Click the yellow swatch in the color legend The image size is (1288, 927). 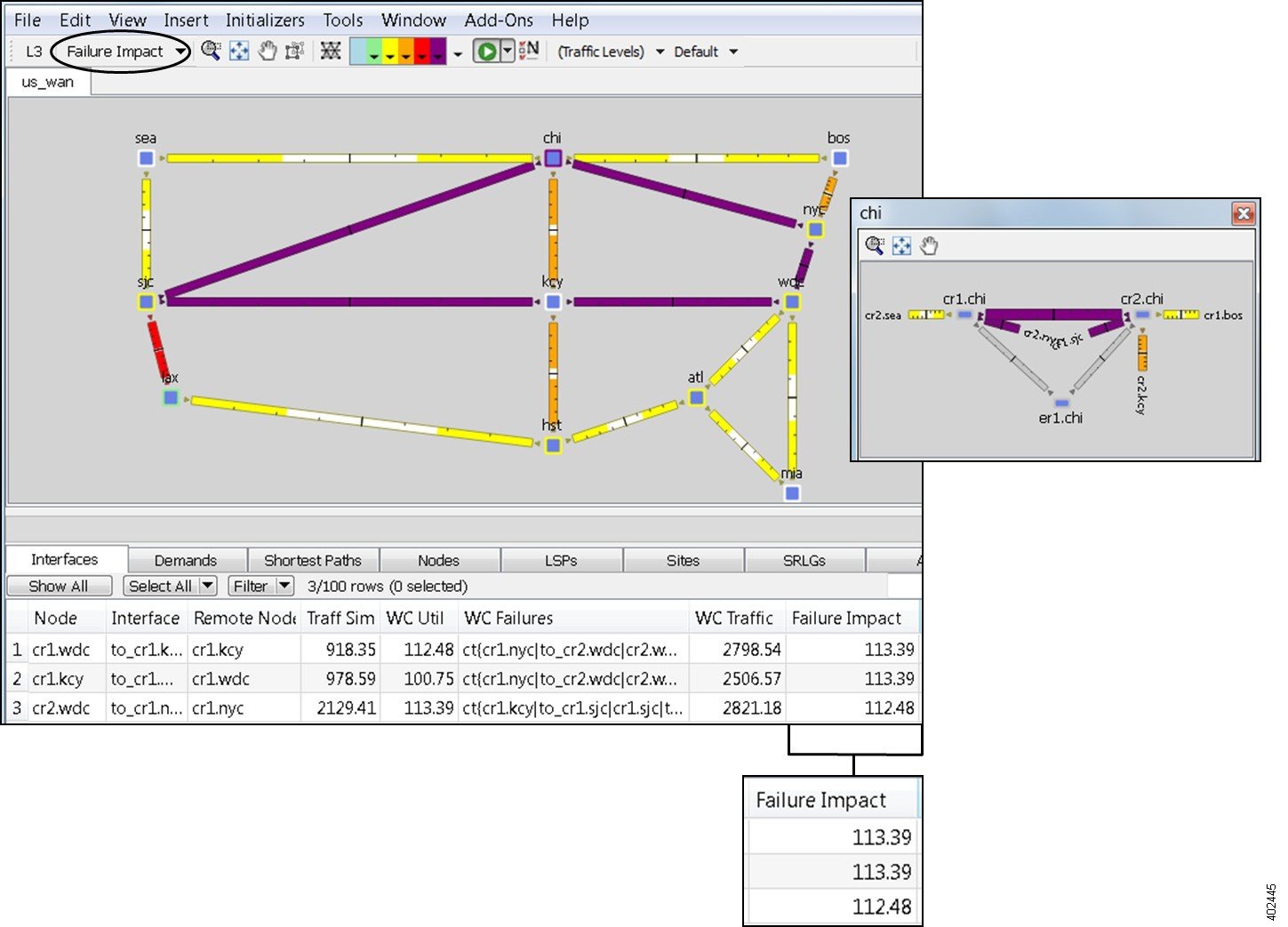pos(390,51)
